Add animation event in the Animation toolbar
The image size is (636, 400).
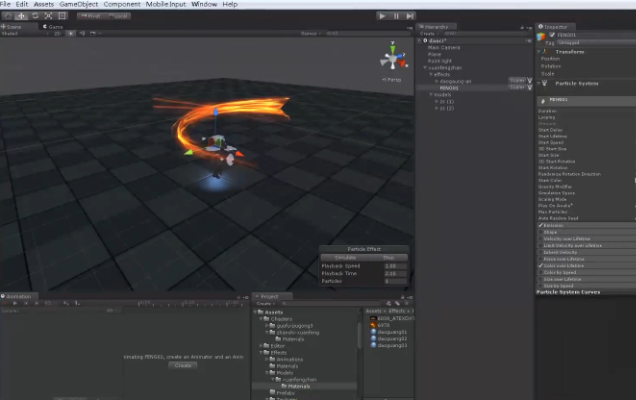77,303
